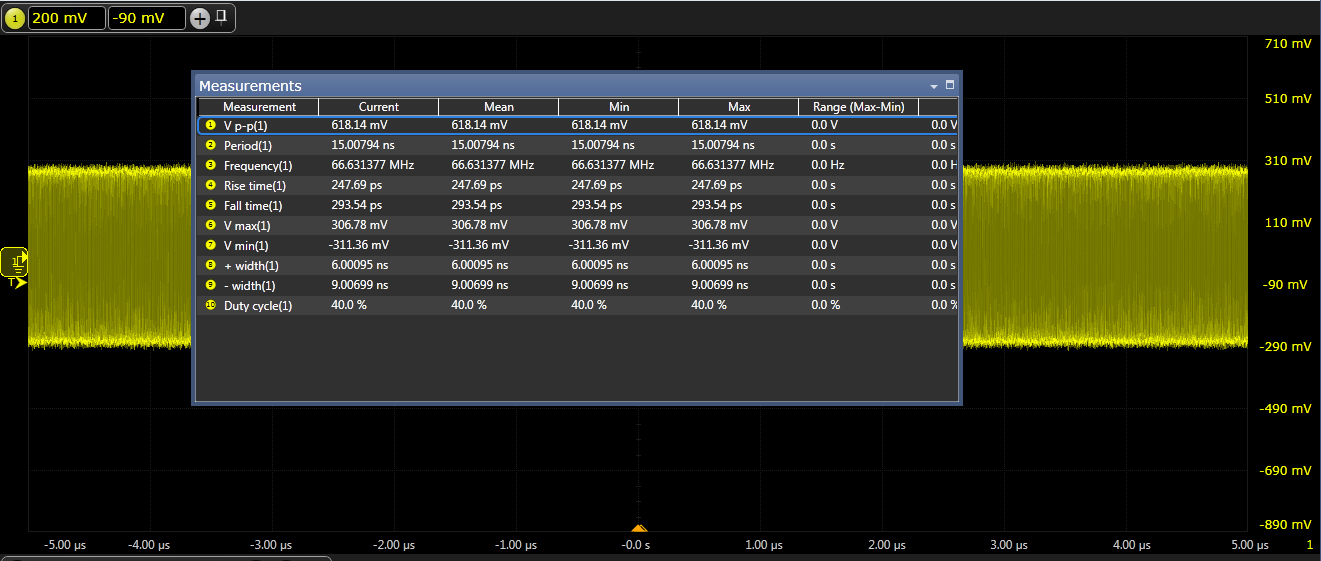
Task: Click the Current column header
Action: 378,107
